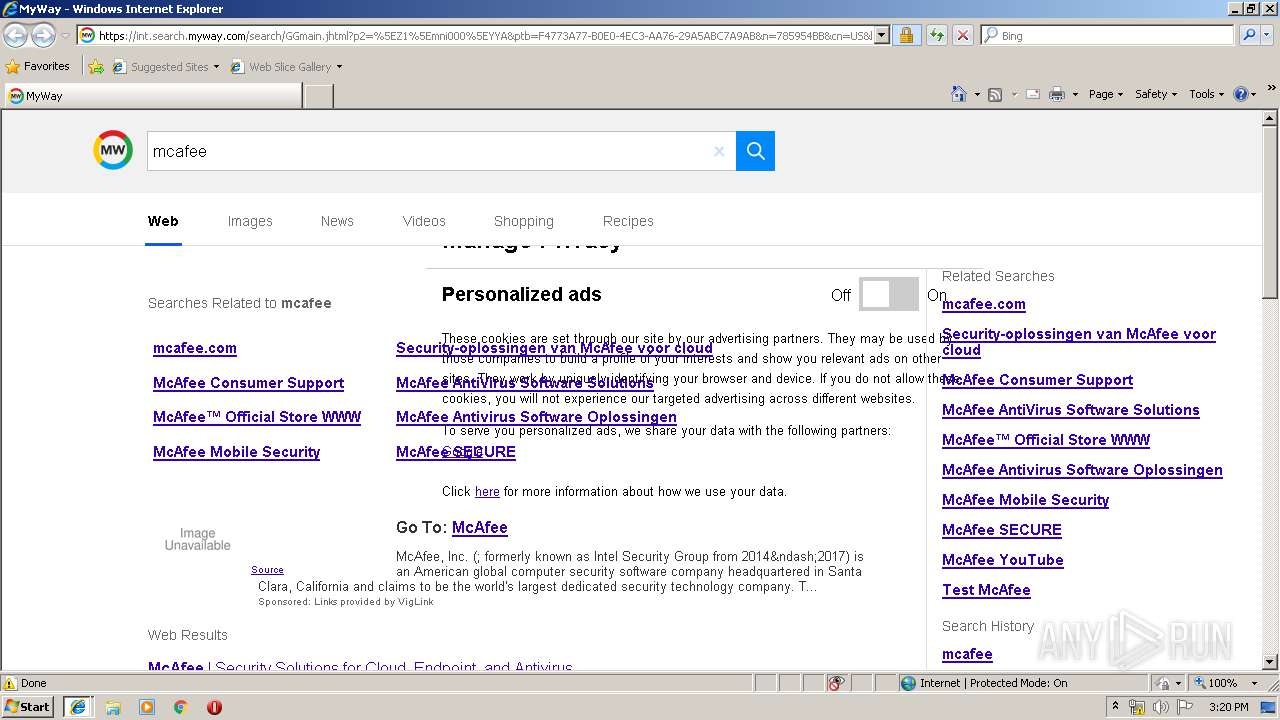Click the Stop loading icon
This screenshot has height=720, width=1280.
coord(962,35)
